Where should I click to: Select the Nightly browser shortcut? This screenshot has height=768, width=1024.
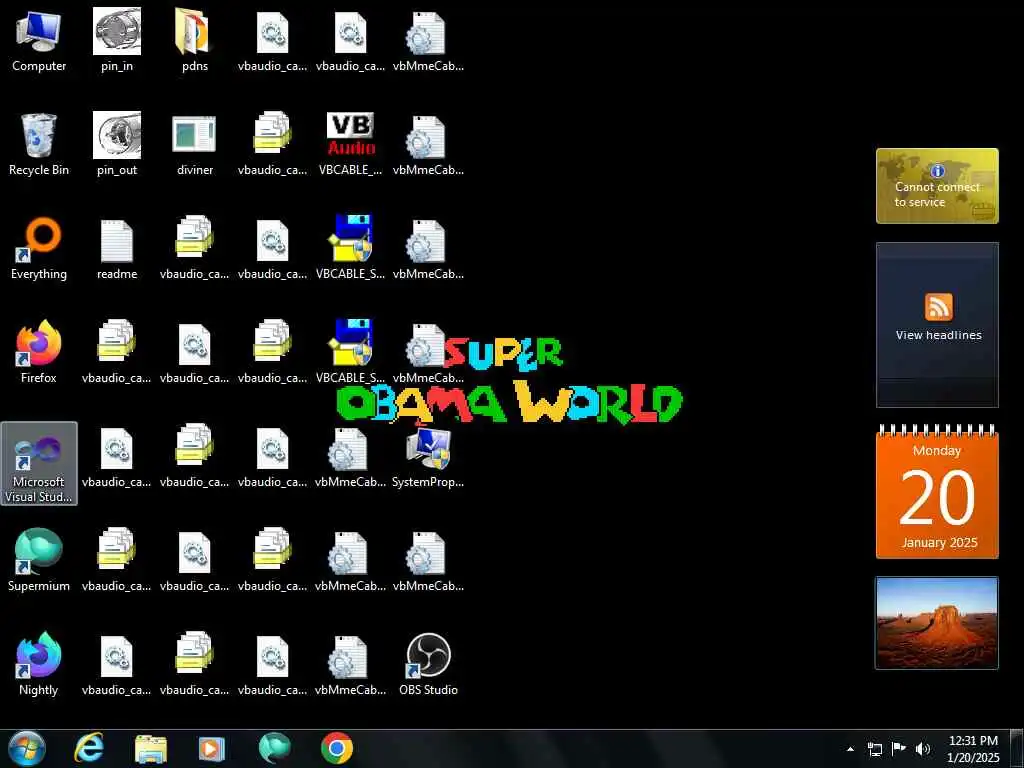coord(39,664)
